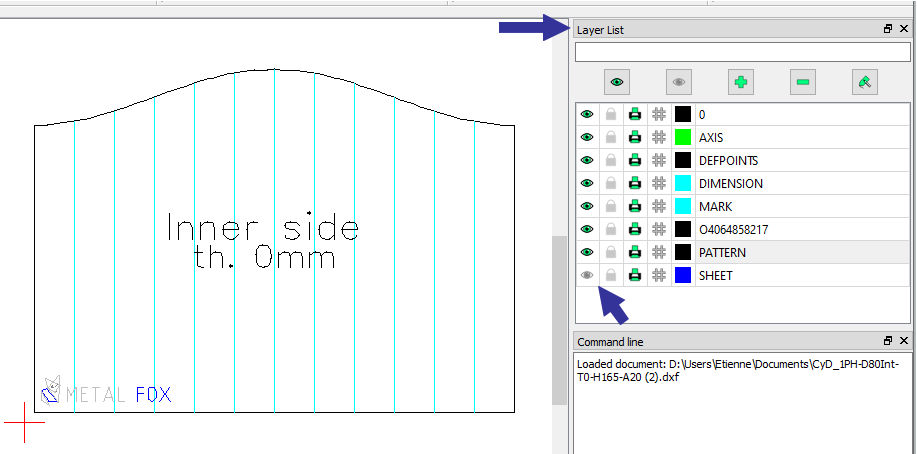Toggle visibility of layer 0

tap(587, 114)
